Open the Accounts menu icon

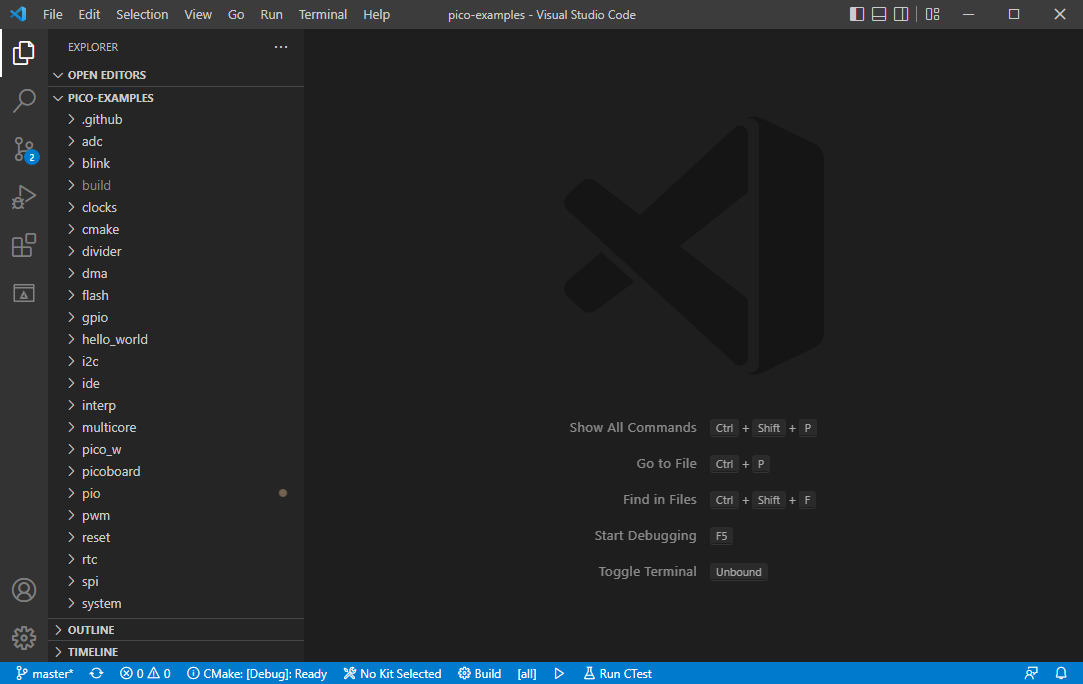pyautogui.click(x=23, y=590)
